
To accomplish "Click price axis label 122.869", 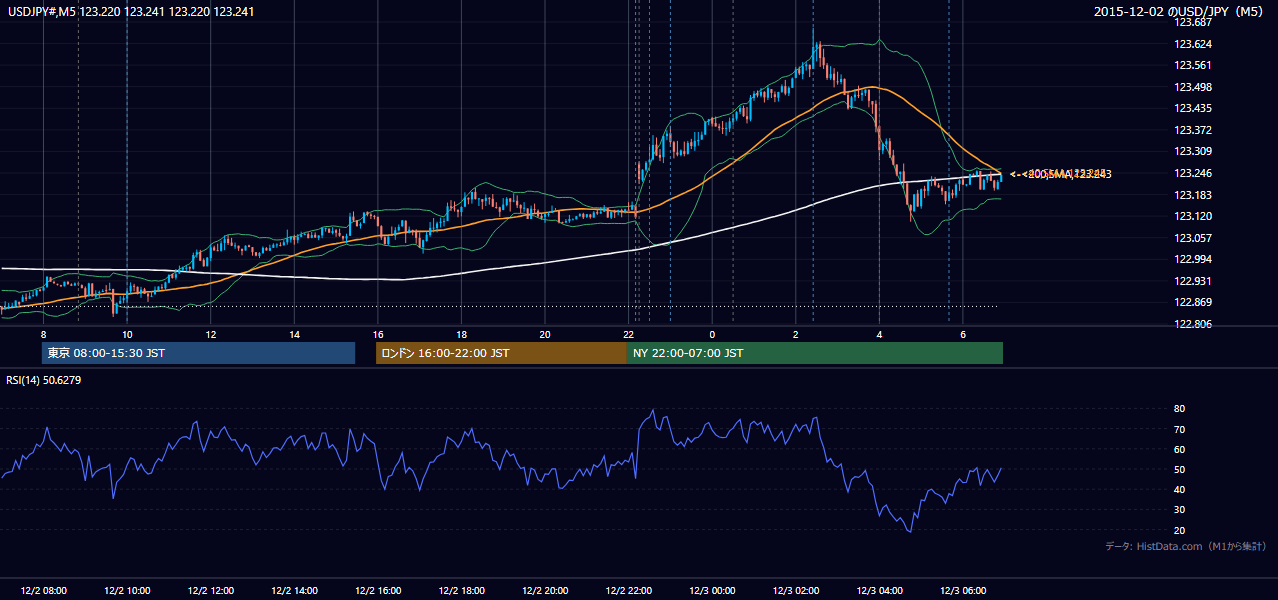I will [x=1193, y=303].
